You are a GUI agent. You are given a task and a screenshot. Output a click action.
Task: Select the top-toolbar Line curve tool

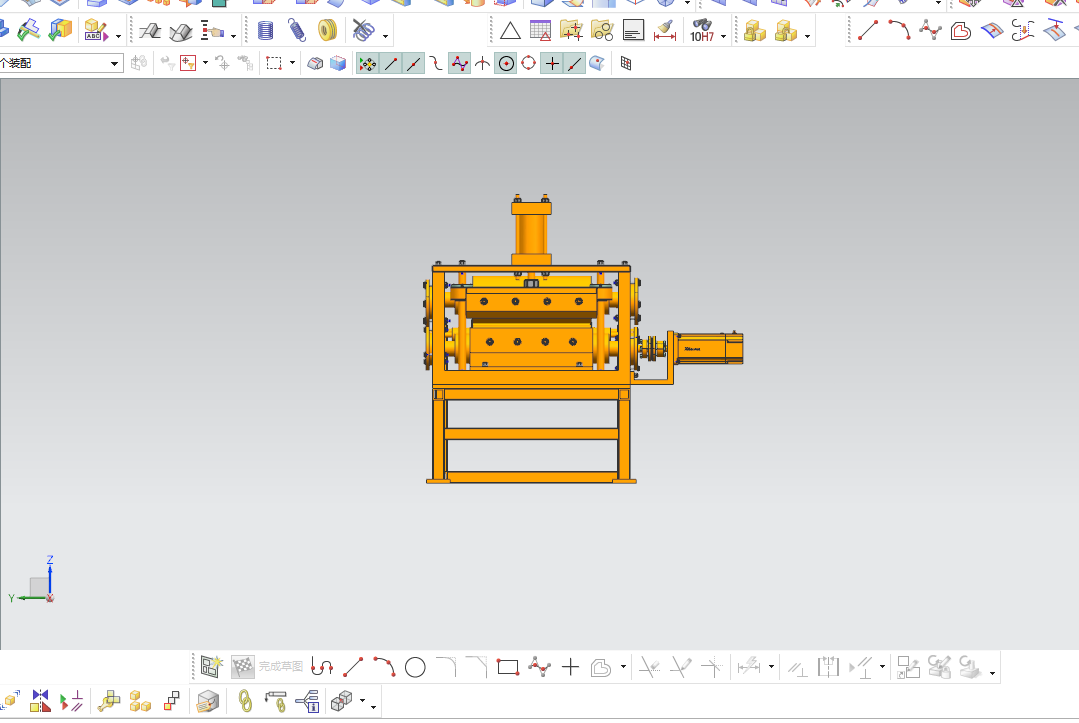pyautogui.click(x=868, y=30)
